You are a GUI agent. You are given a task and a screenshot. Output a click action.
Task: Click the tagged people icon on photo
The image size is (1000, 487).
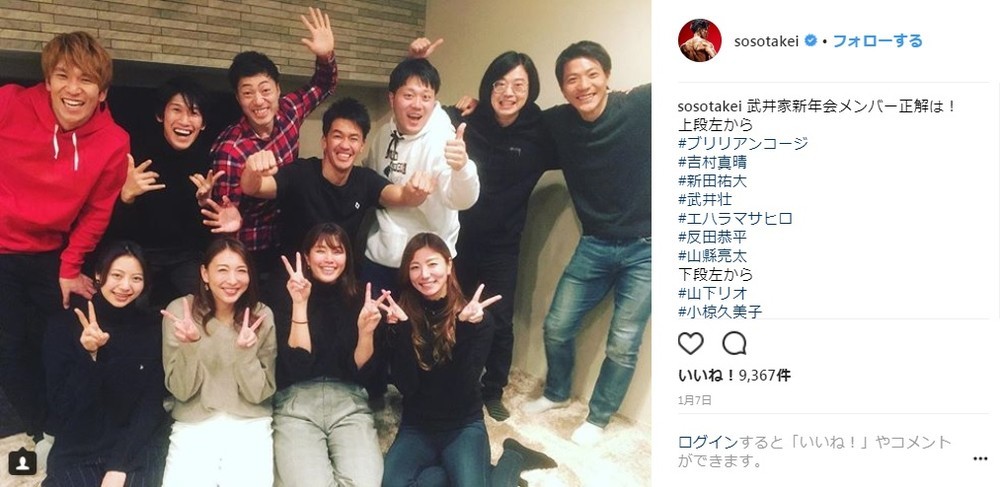[22, 462]
